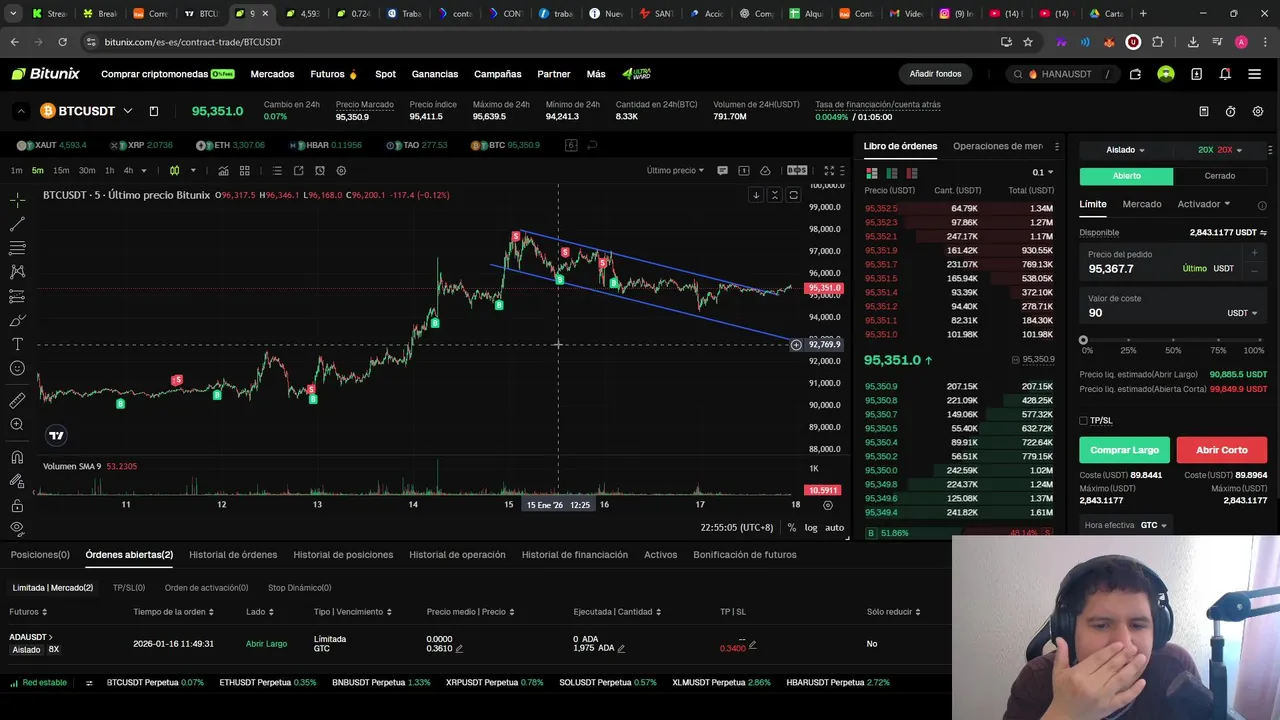The height and width of the screenshot is (720, 1280).
Task: Select the trend line drawing tool
Action: click(x=17, y=224)
